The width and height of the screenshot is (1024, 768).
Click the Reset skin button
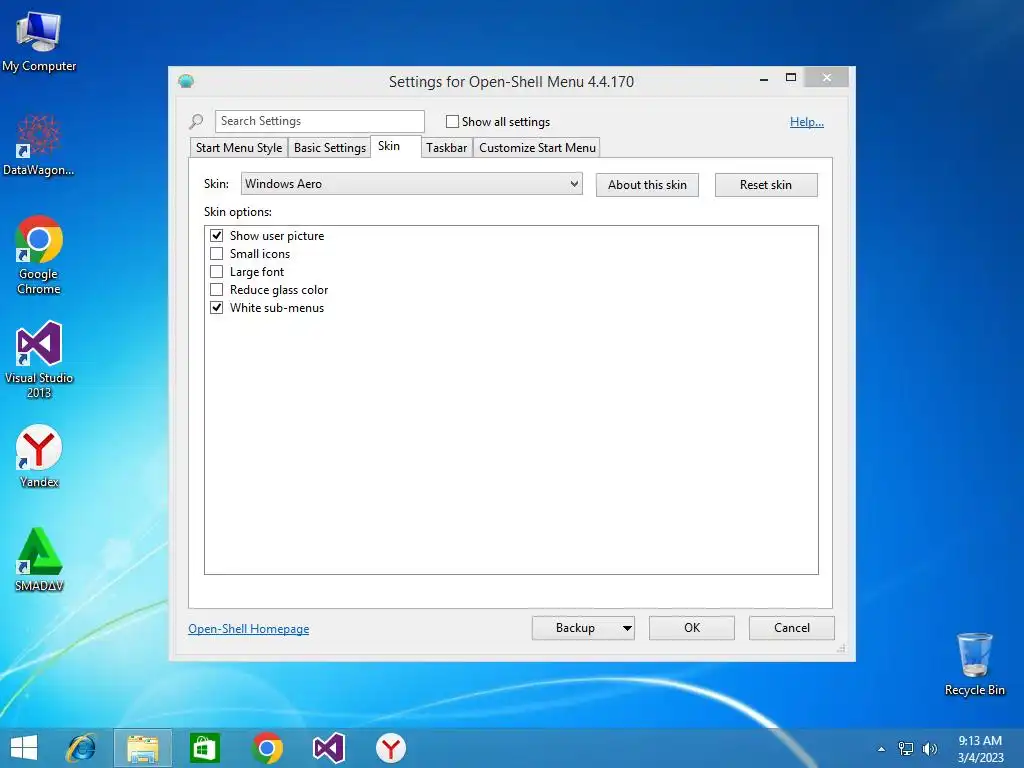[766, 185]
